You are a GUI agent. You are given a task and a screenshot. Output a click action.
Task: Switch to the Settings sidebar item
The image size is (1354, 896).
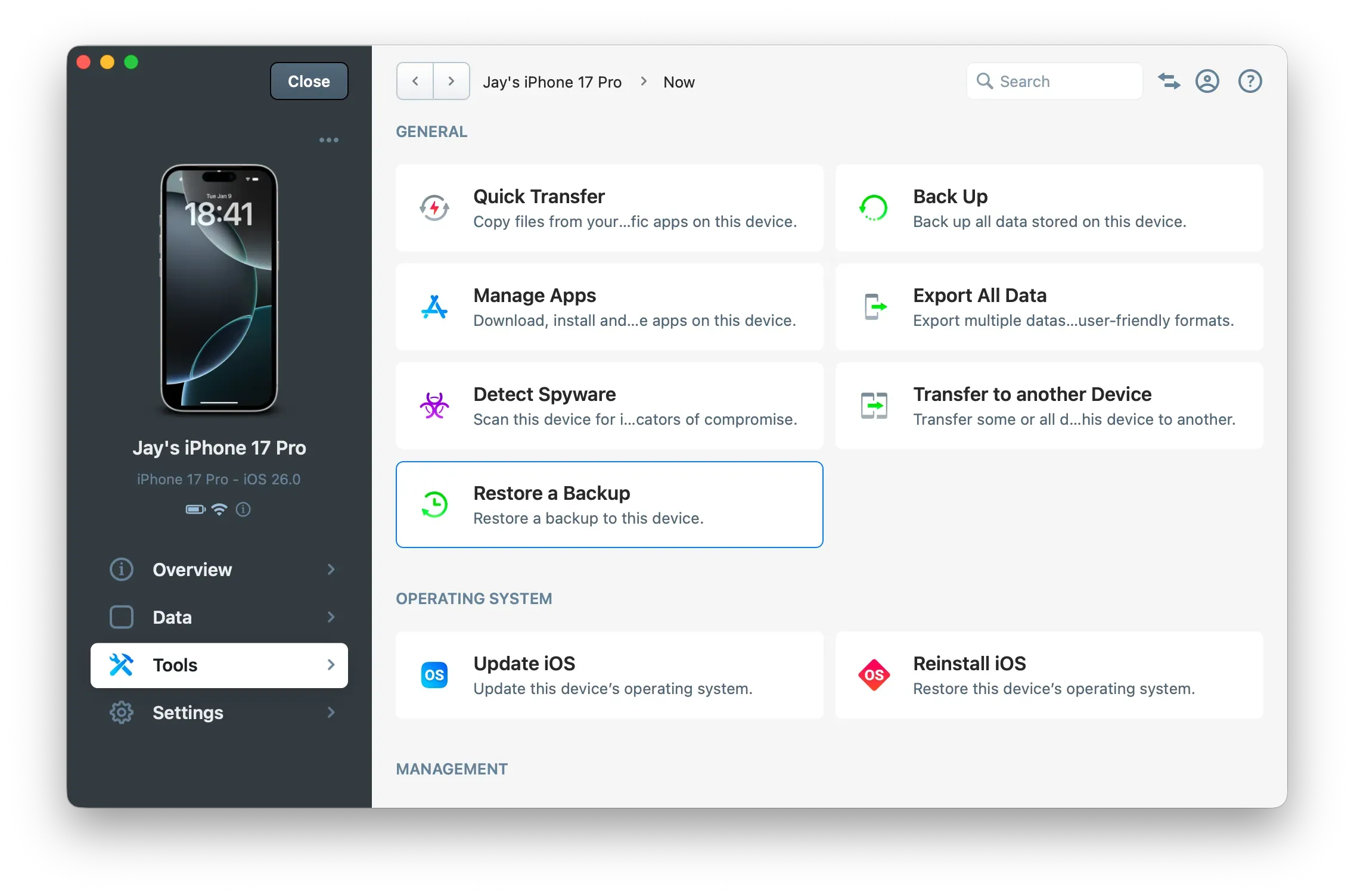[219, 713]
